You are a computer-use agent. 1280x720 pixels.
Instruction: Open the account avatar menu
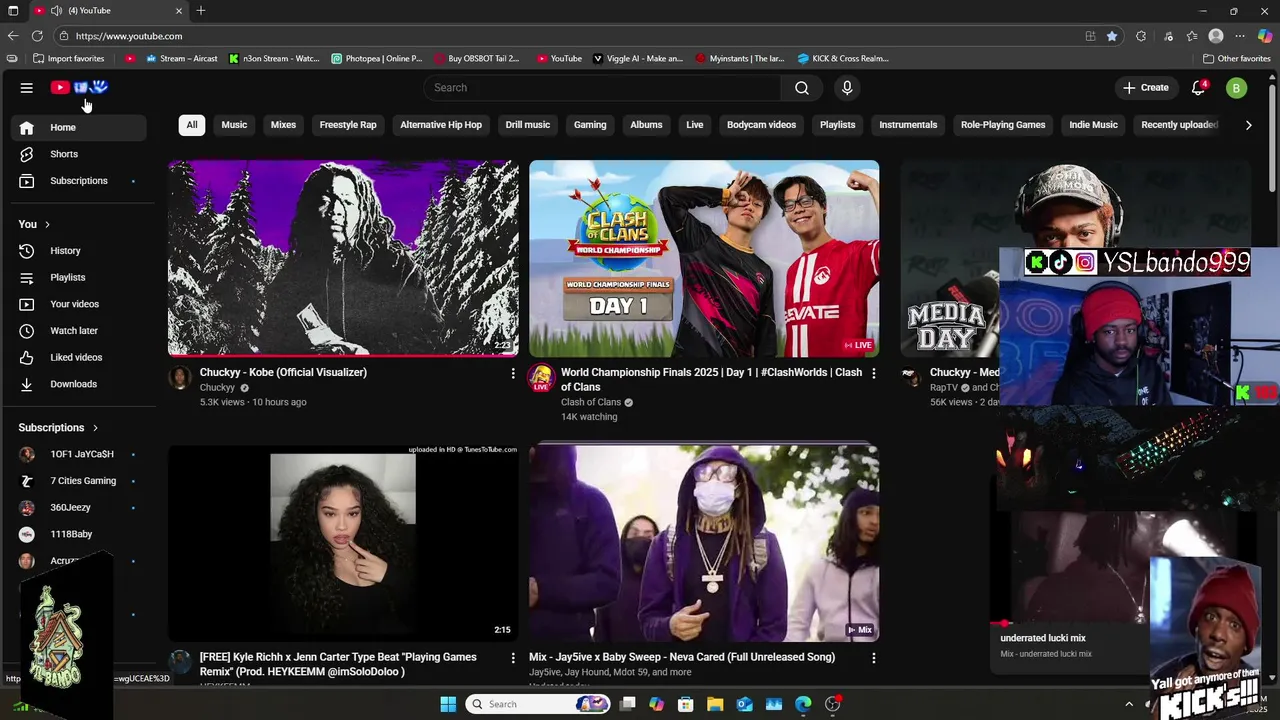pos(1237,88)
